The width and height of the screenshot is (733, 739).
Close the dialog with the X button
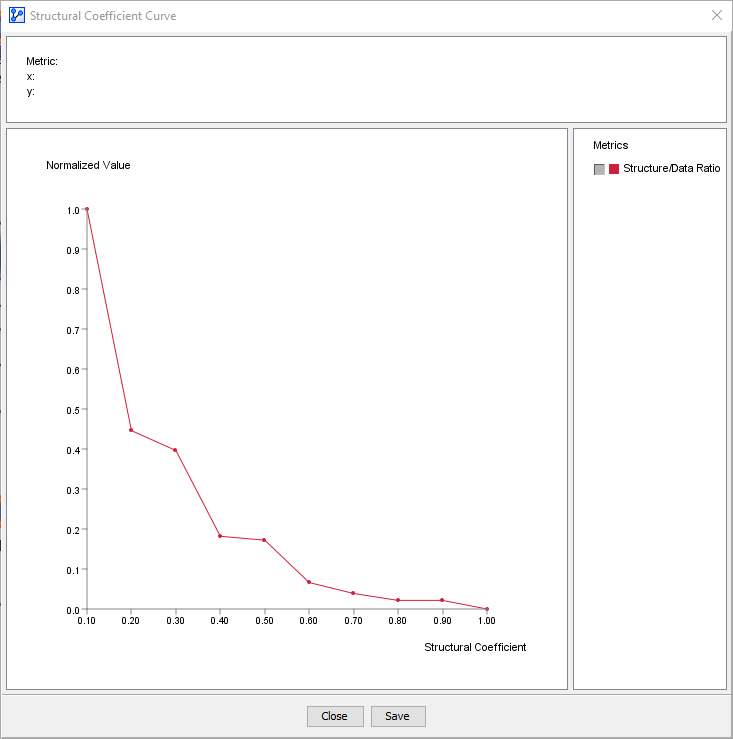click(716, 16)
